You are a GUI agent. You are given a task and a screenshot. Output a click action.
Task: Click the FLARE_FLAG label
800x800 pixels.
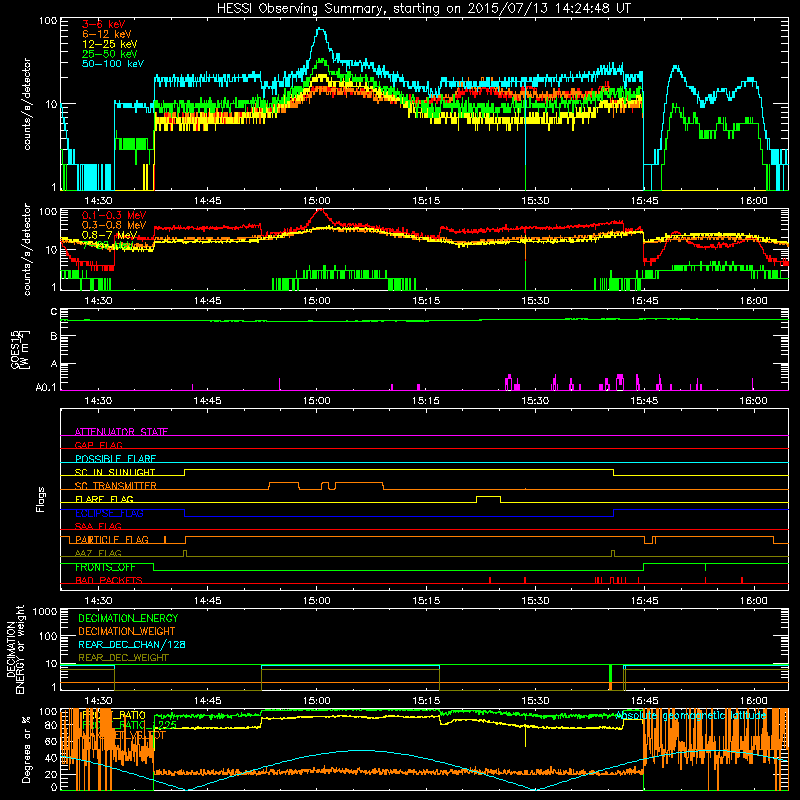[x=104, y=499]
